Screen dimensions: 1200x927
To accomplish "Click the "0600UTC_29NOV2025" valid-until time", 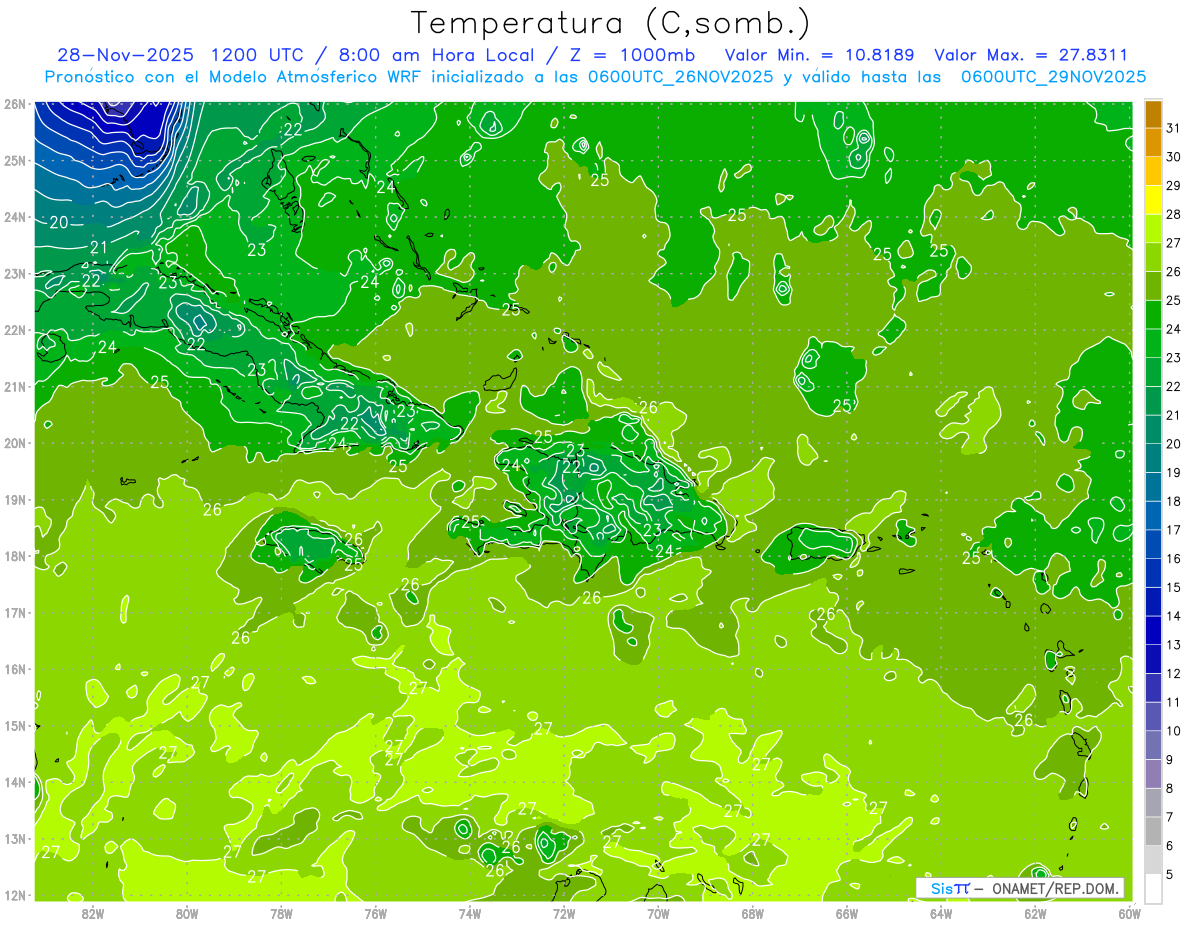I will tap(1054, 77).
